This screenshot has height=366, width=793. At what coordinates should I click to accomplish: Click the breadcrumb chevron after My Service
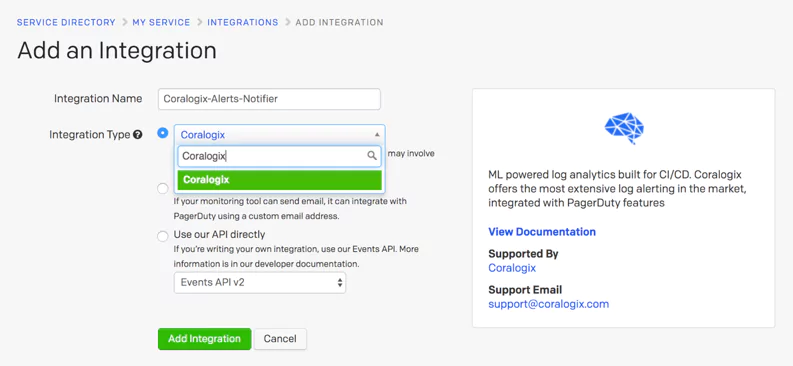point(199,22)
